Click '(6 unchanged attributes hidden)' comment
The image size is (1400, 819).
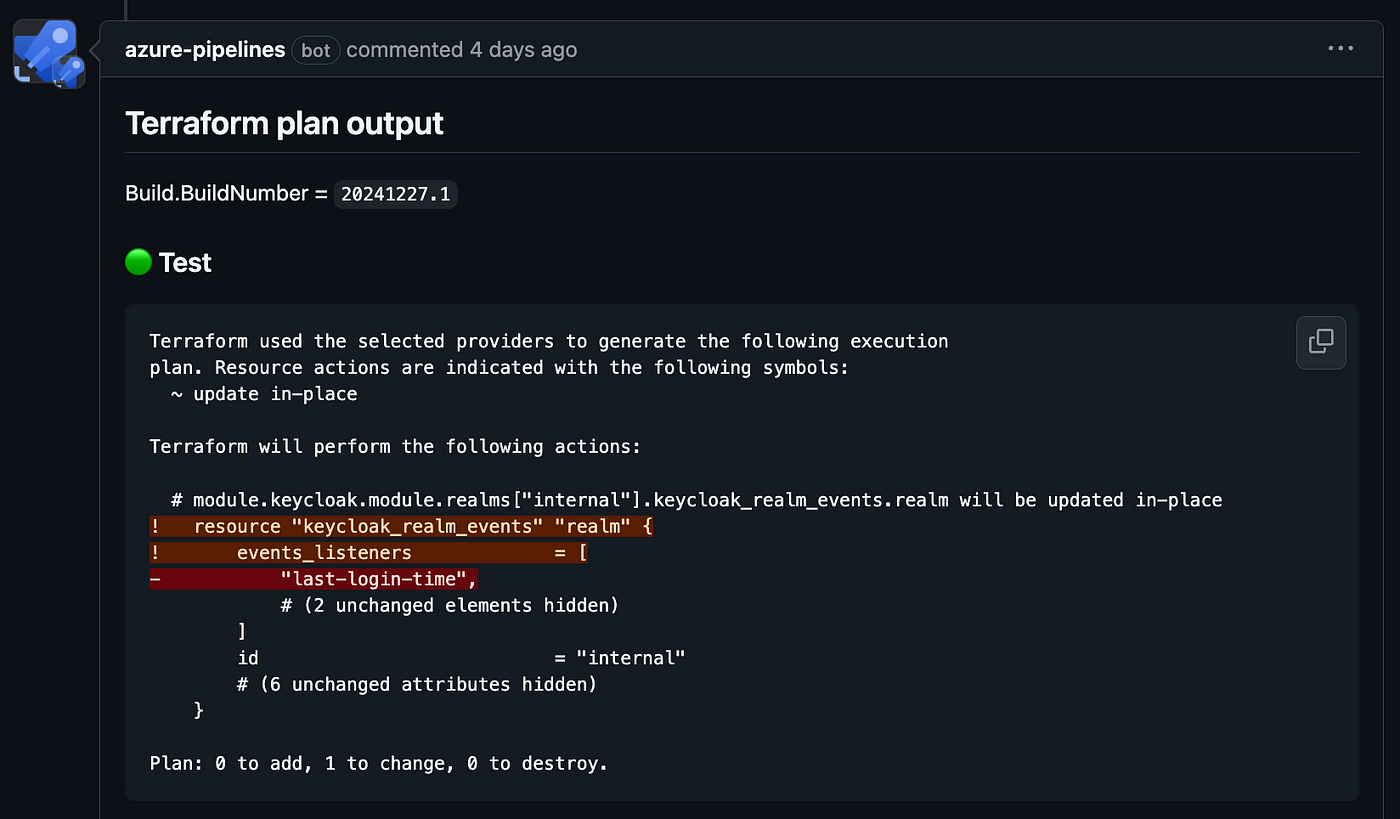coord(417,684)
